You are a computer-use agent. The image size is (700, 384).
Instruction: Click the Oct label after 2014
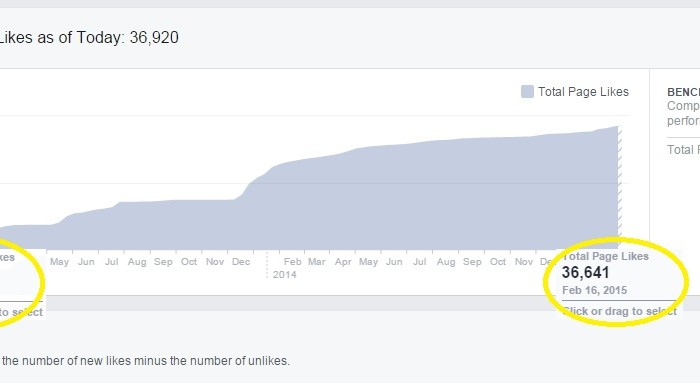pos(498,262)
